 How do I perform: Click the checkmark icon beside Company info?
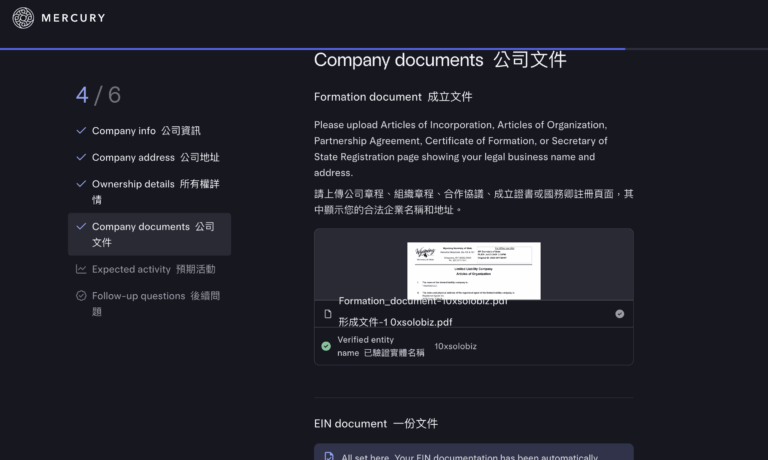pos(81,131)
